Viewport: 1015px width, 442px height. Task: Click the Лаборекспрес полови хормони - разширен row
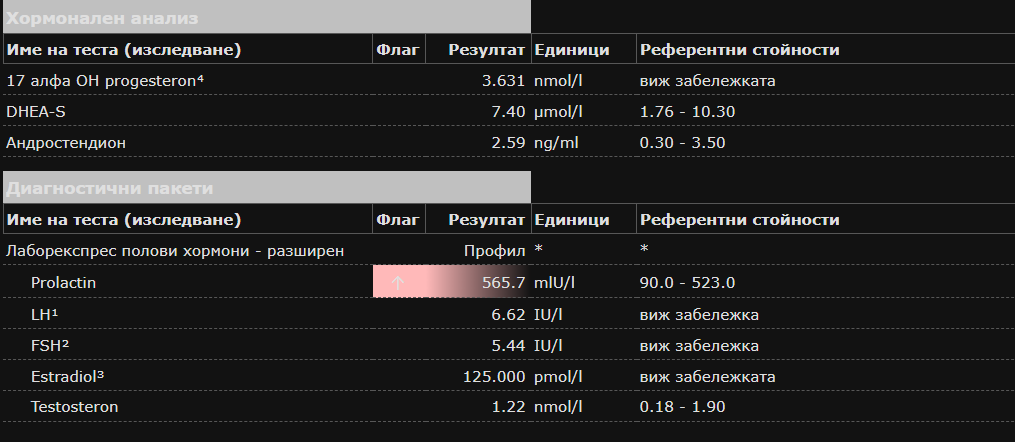click(x=175, y=250)
